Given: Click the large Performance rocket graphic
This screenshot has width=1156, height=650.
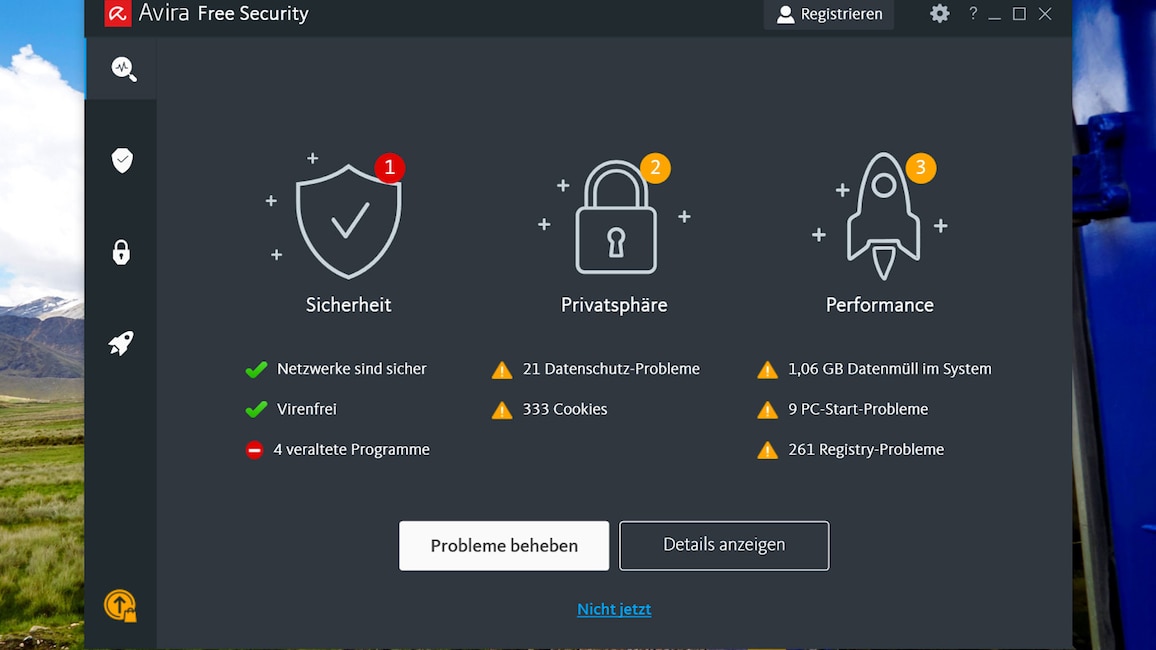Looking at the screenshot, I should pyautogui.click(x=882, y=218).
